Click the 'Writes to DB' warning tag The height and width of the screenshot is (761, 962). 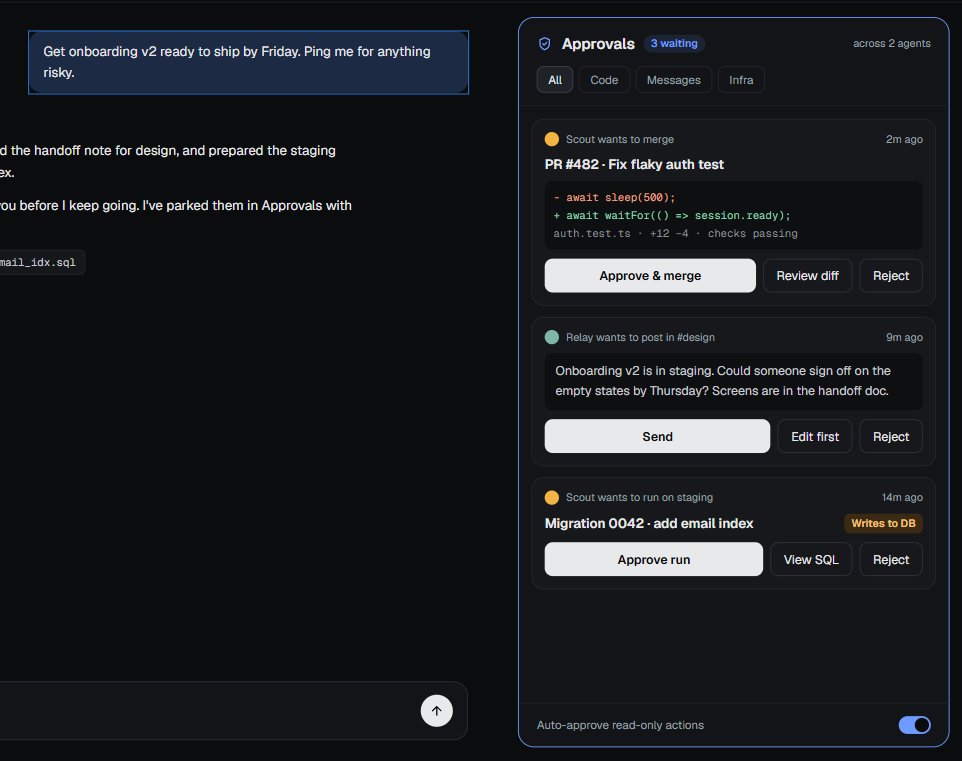883,523
